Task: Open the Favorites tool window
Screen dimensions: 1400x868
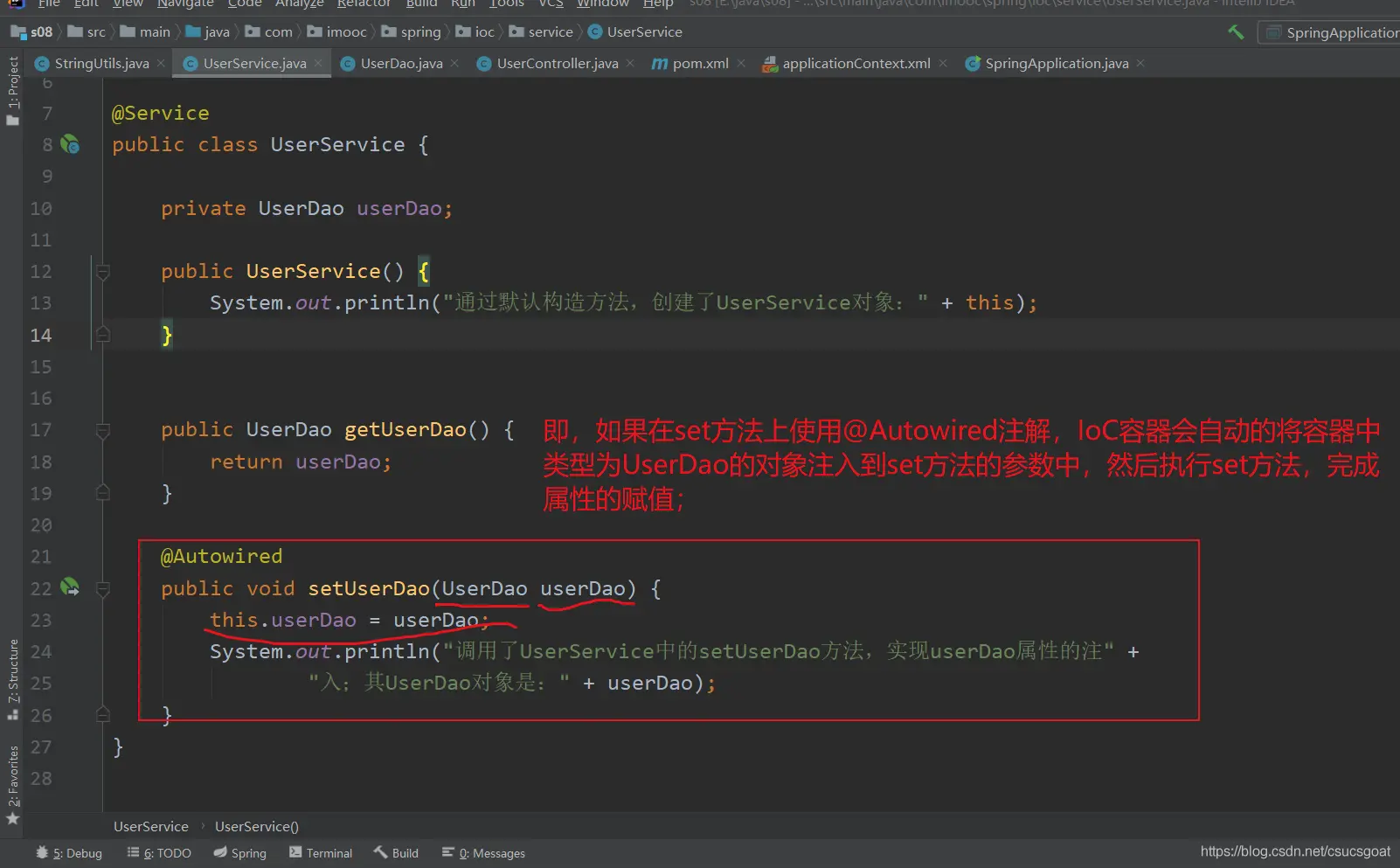Action: 12,782
